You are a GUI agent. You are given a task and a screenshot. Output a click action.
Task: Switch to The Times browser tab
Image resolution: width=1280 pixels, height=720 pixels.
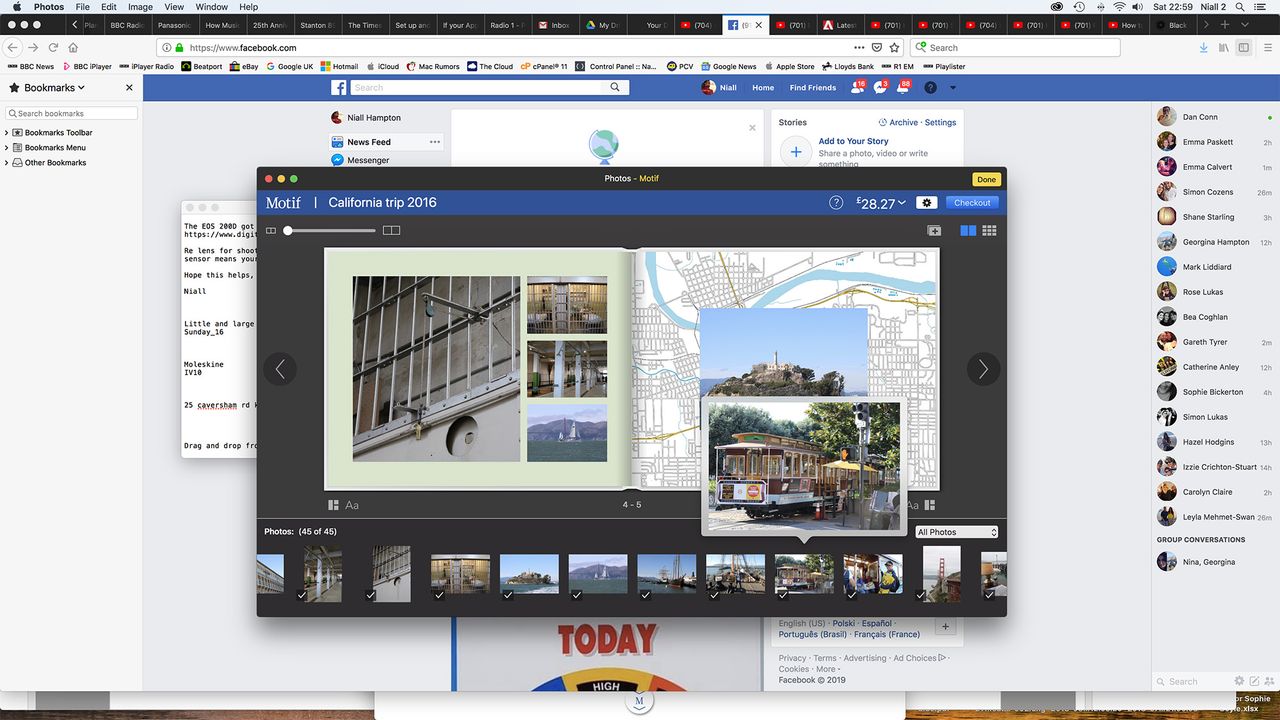(364, 24)
